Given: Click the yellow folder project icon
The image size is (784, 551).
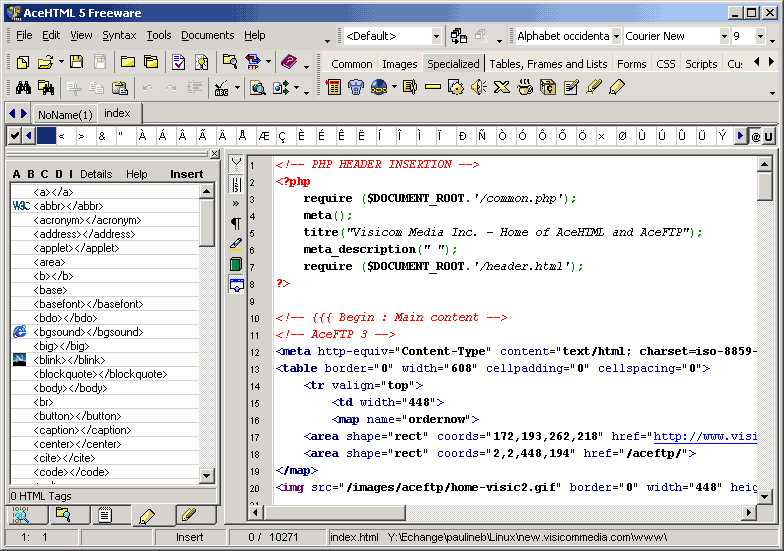Looking at the screenshot, I should (128, 62).
